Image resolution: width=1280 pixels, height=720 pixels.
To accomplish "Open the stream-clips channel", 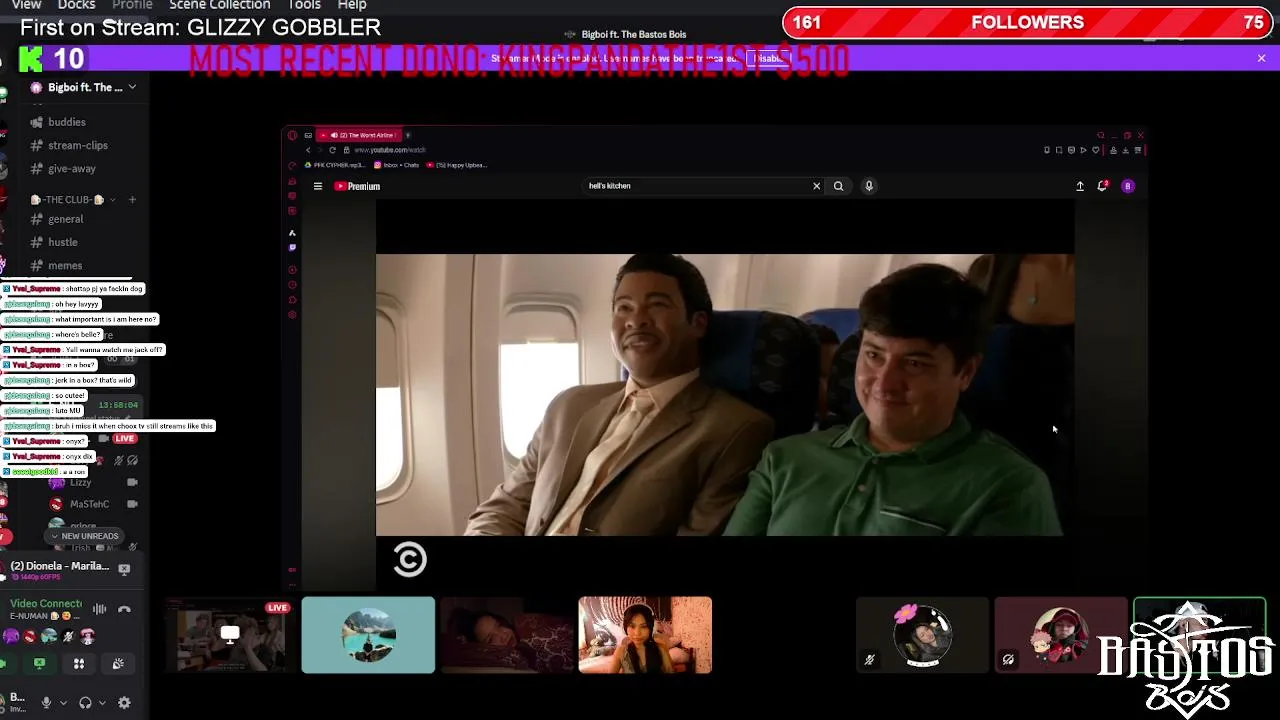I will (x=78, y=145).
